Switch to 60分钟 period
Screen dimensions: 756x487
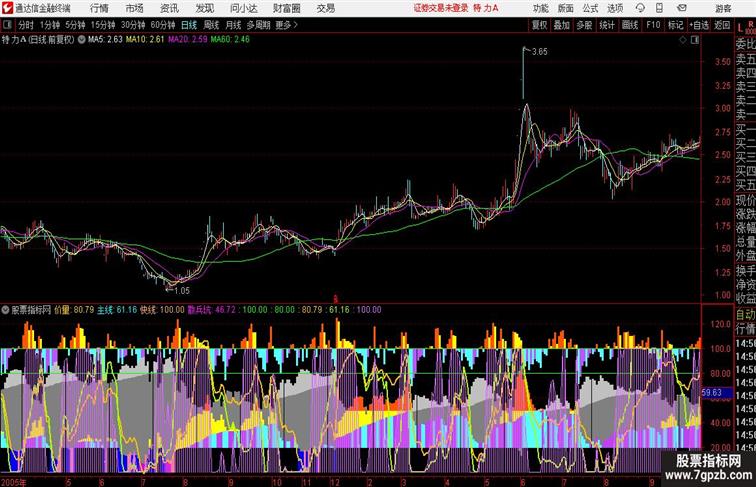pos(162,25)
